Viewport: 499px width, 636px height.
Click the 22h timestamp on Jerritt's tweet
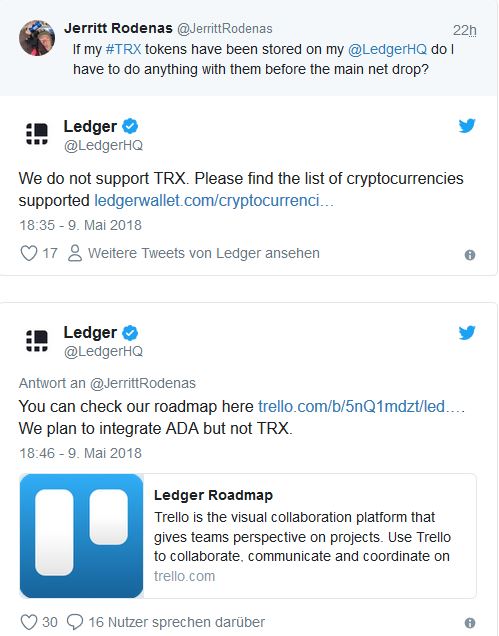[x=465, y=30]
